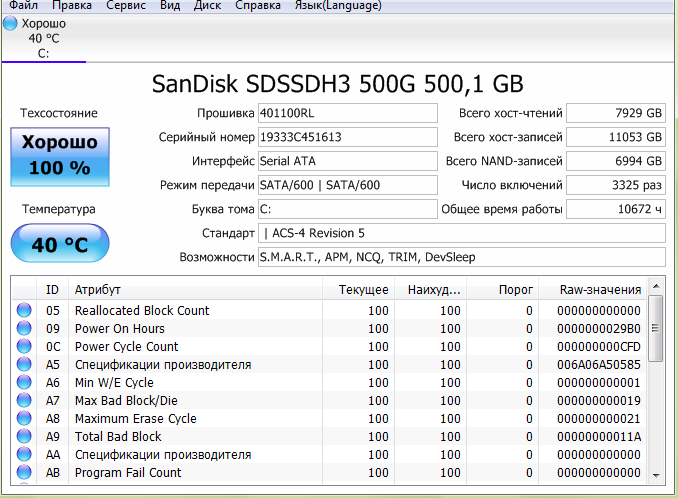Image resolution: width=678 pixels, height=498 pixels.
Task: Click the 40 °C temperature button
Action: [59, 244]
